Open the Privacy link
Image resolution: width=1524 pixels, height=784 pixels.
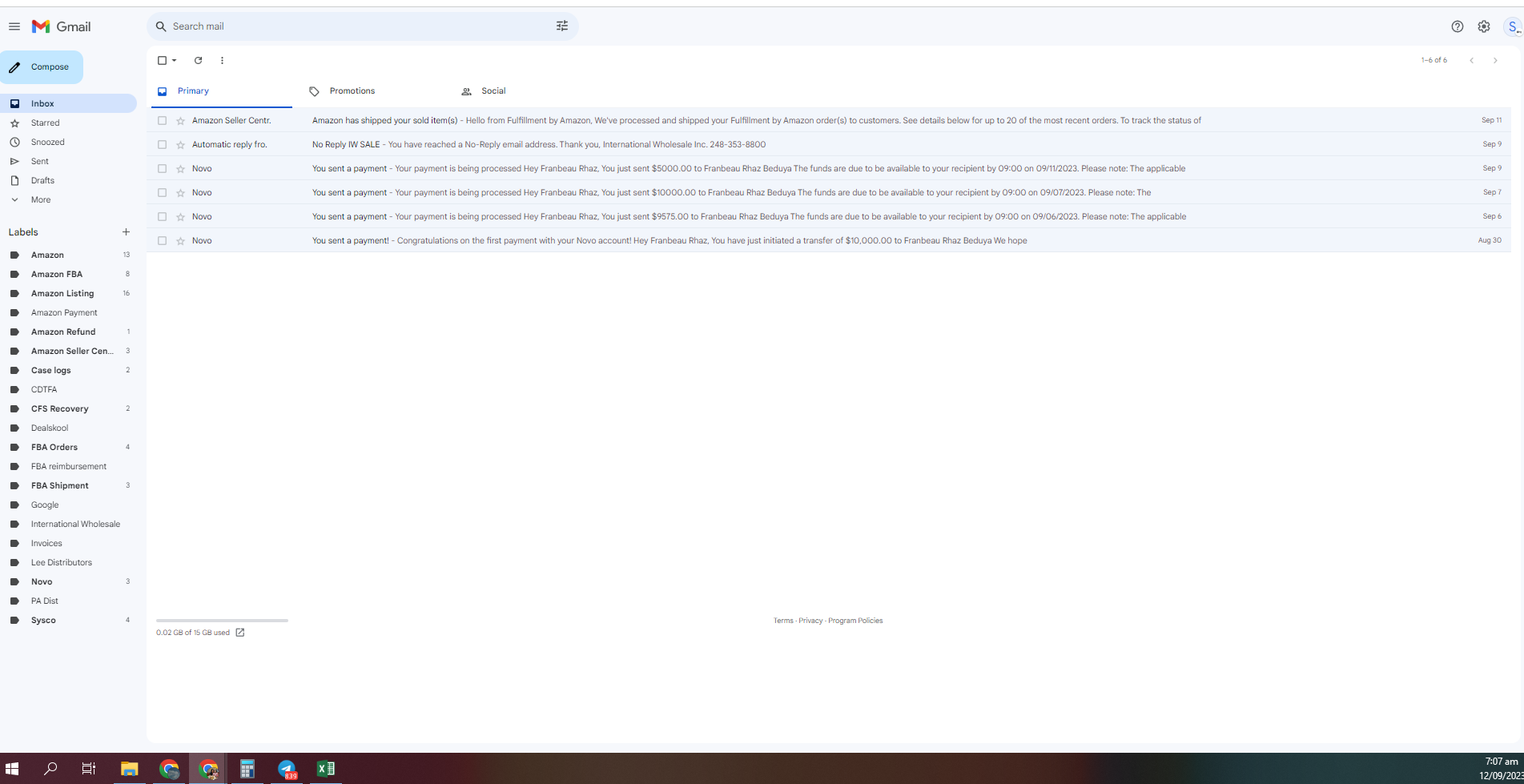tap(810, 621)
